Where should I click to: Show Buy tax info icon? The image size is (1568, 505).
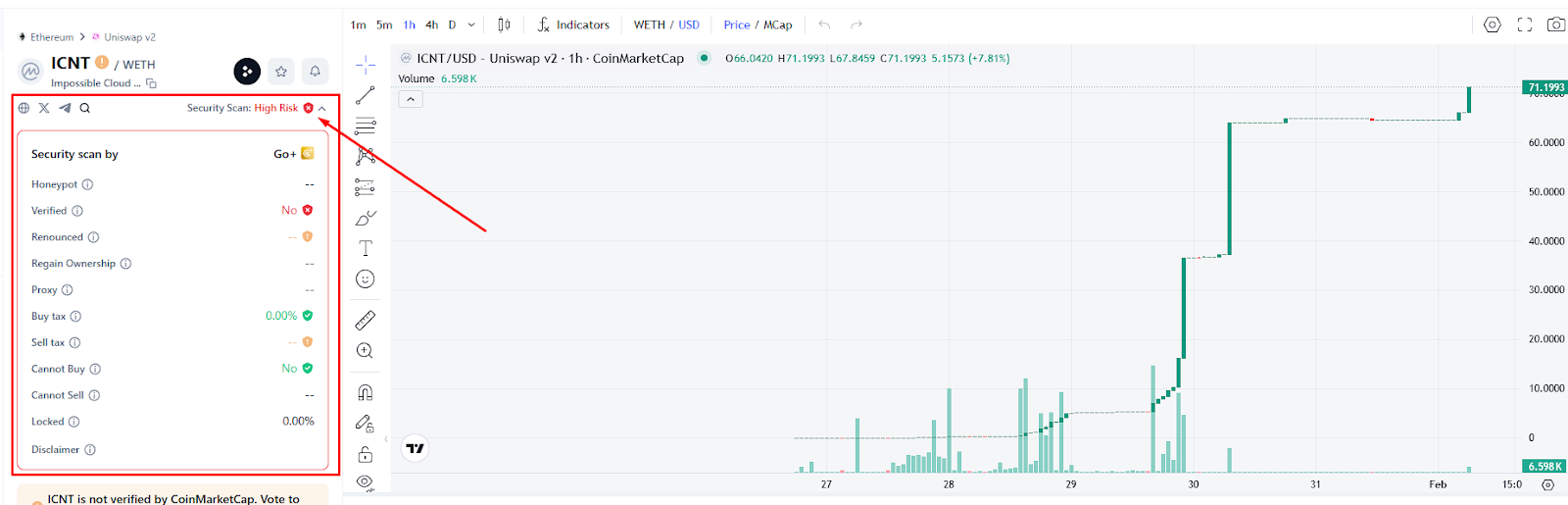(75, 317)
